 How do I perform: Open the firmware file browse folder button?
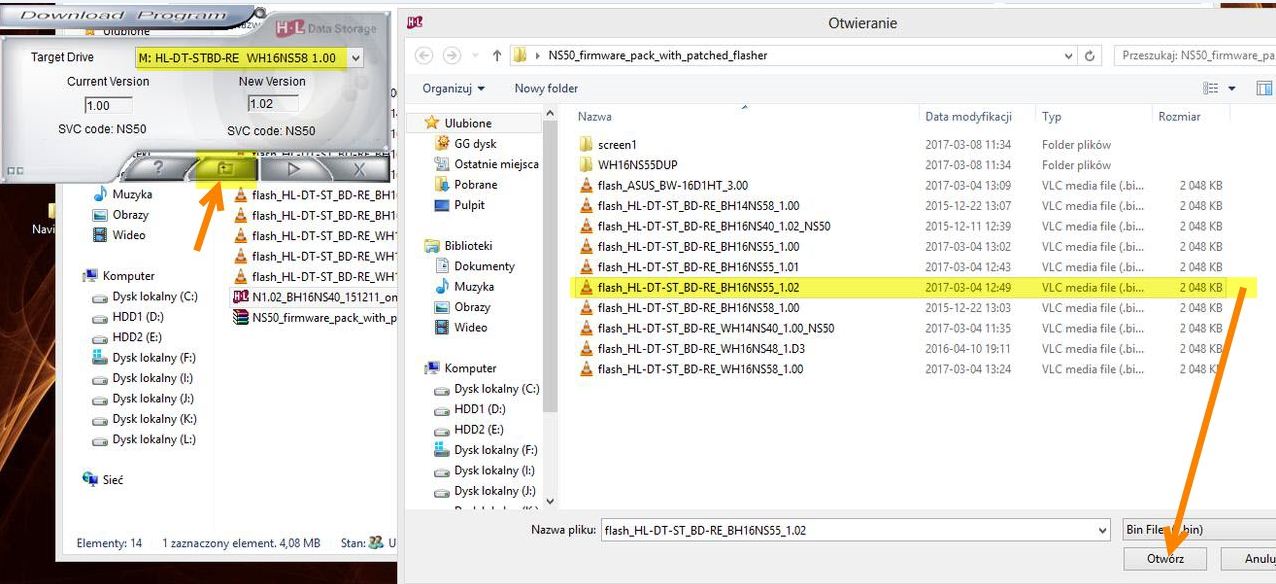[x=226, y=169]
